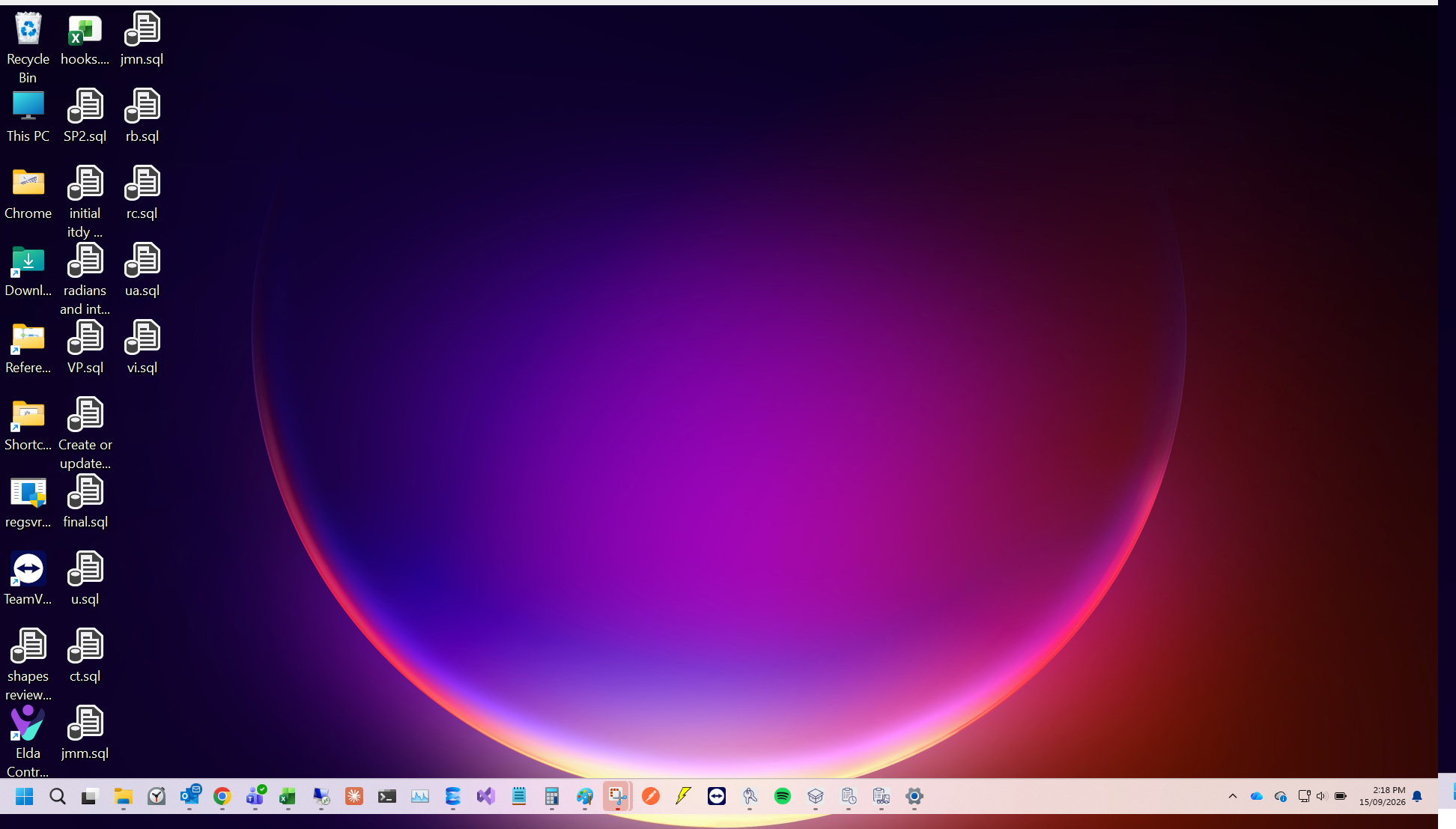This screenshot has height=829, width=1456.
Task: Open the terminal taskbar icon
Action: [x=387, y=796]
